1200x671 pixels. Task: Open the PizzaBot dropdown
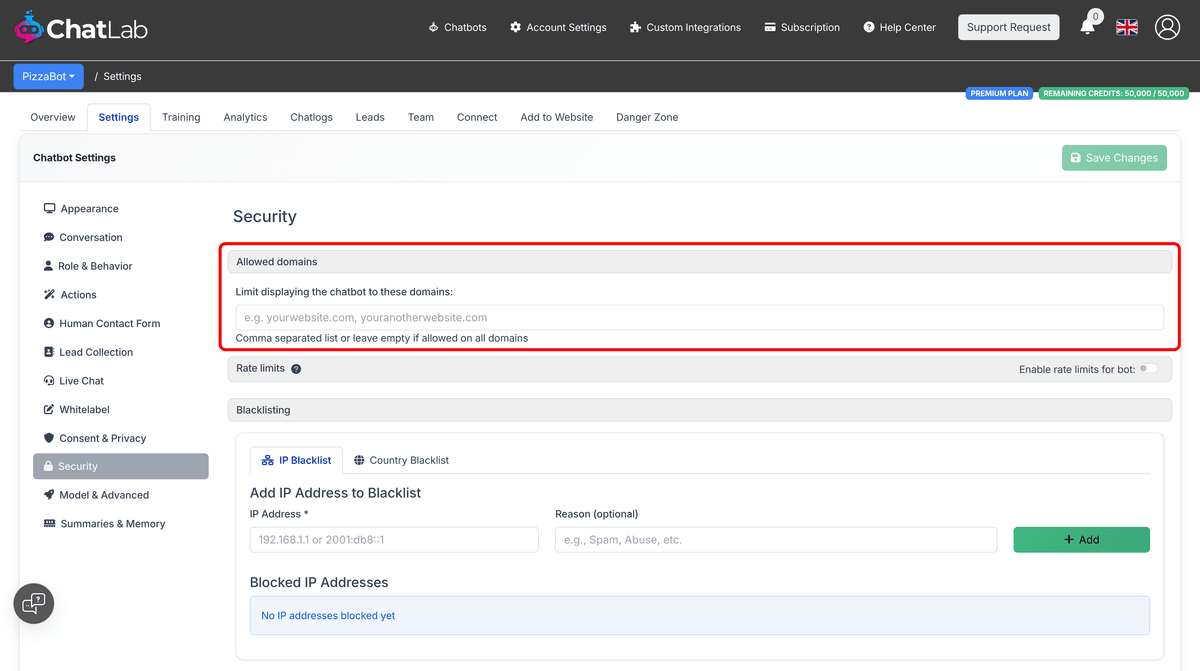[48, 76]
